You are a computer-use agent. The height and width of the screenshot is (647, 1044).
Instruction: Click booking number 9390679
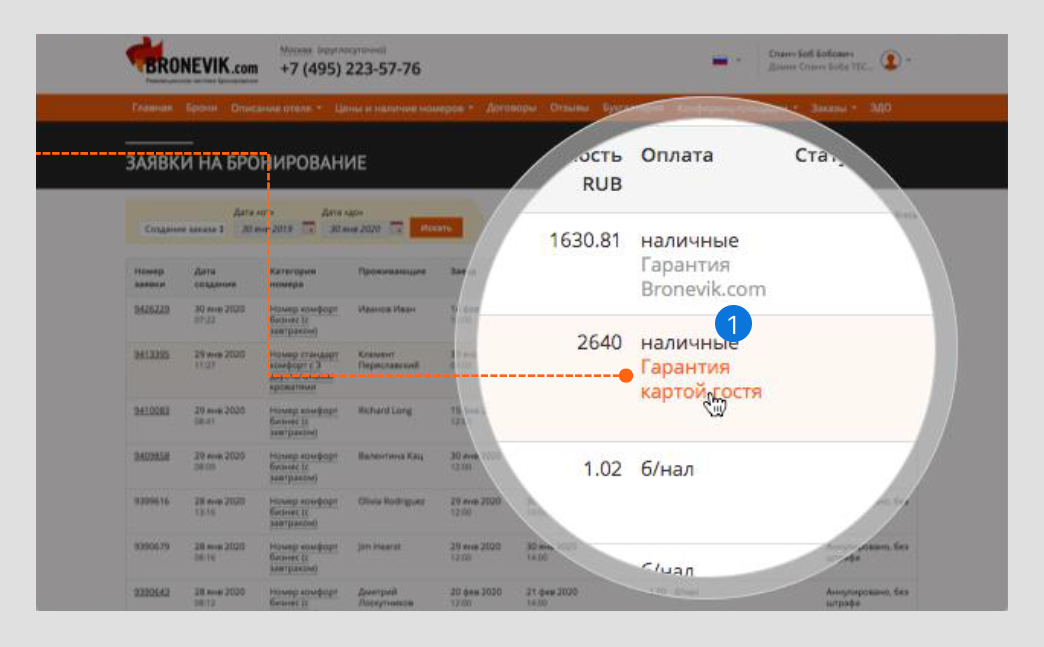point(152,546)
